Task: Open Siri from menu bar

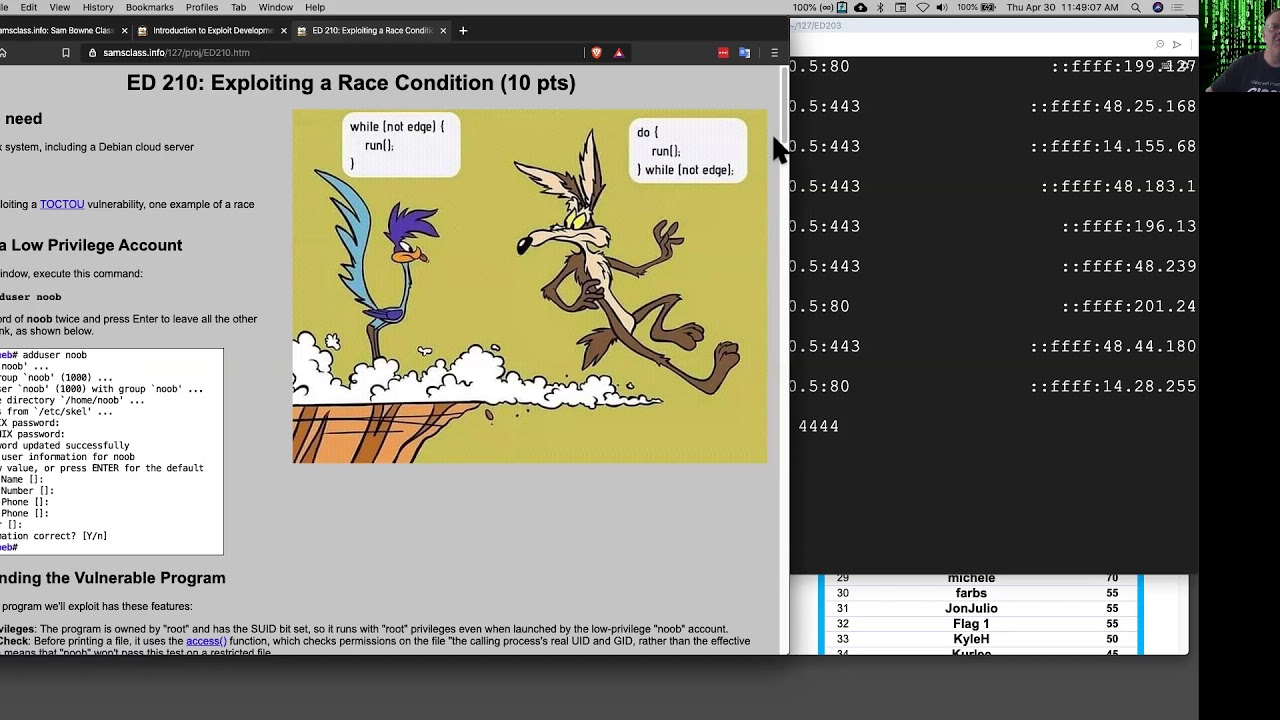Action: pos(1158,7)
